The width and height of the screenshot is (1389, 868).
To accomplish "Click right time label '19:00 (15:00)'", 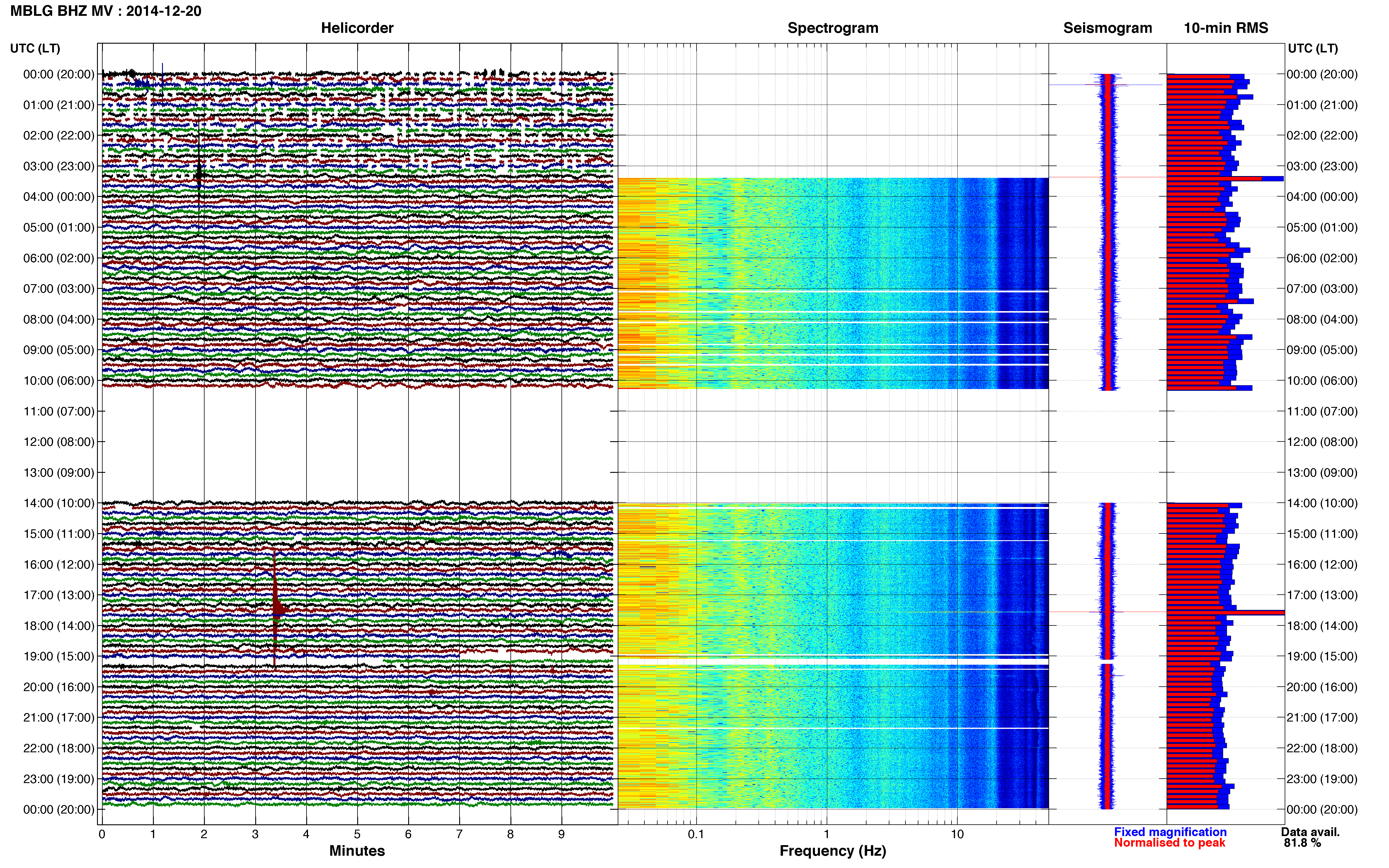I will point(1322,657).
